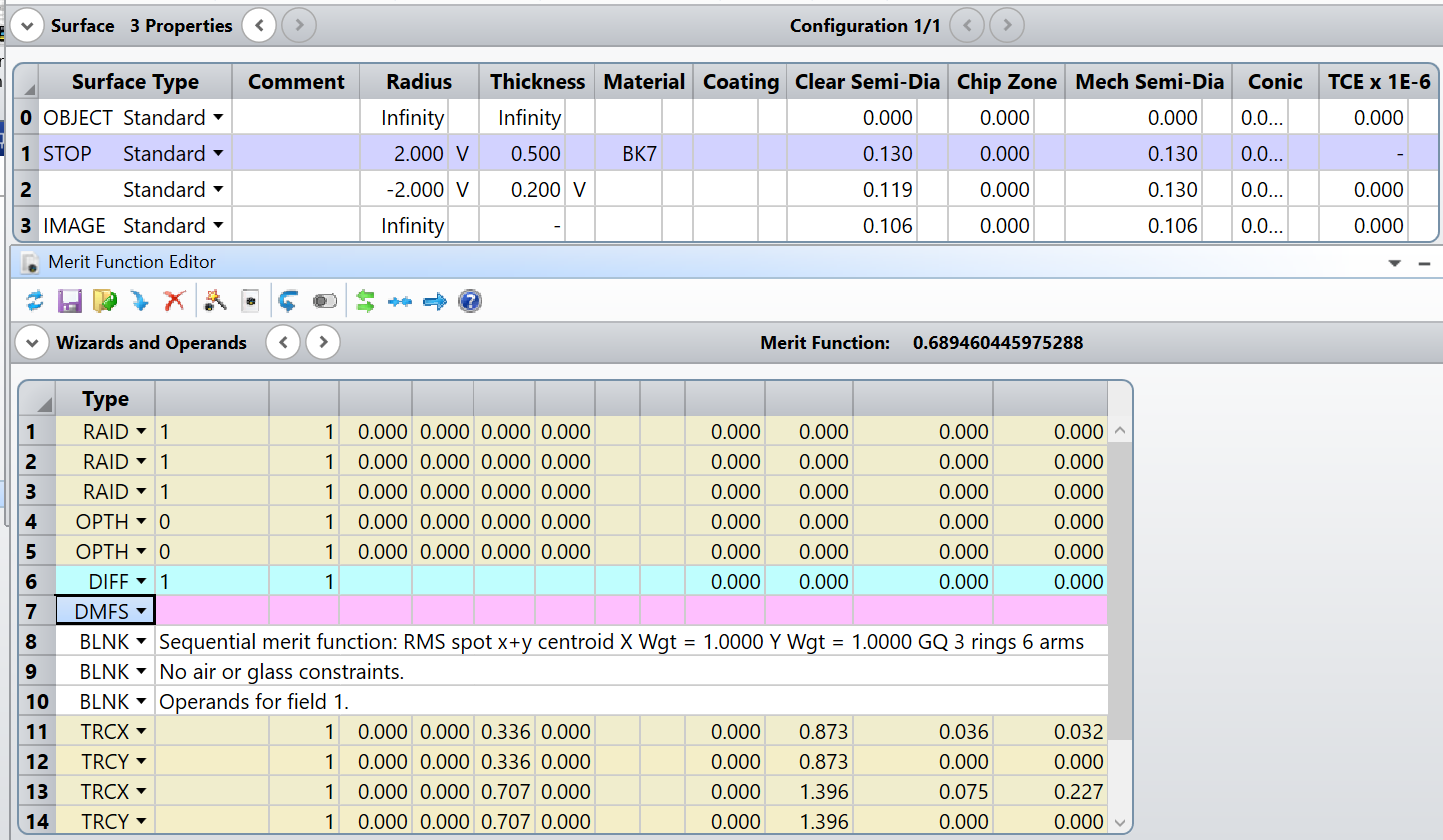The image size is (1443, 840).
Task: Select the STOP surface radius cell 2.000
Action: [x=403, y=154]
